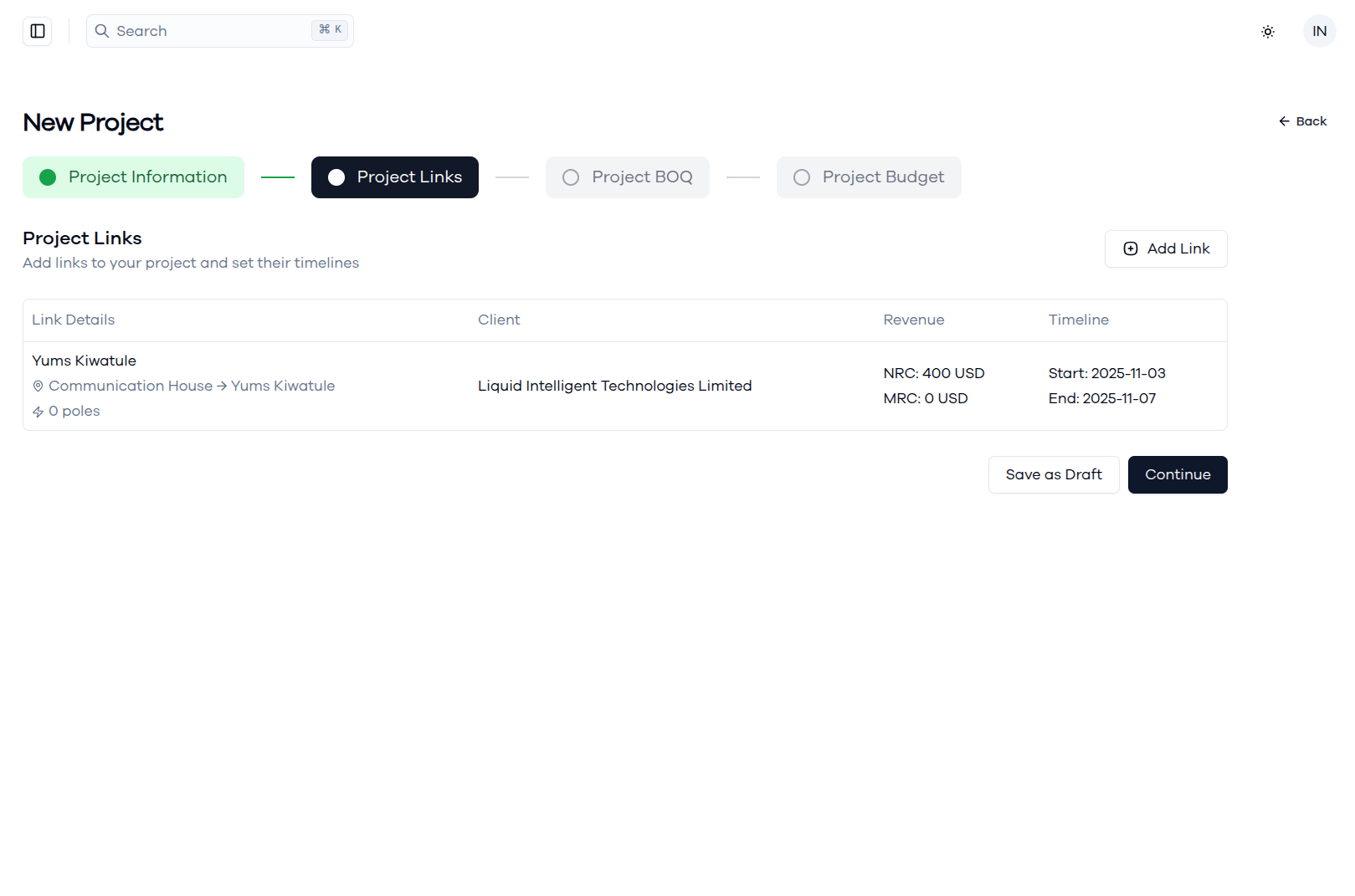Click the location pin icon beside Communication House
Image resolution: width=1355 pixels, height=896 pixels.
38,387
